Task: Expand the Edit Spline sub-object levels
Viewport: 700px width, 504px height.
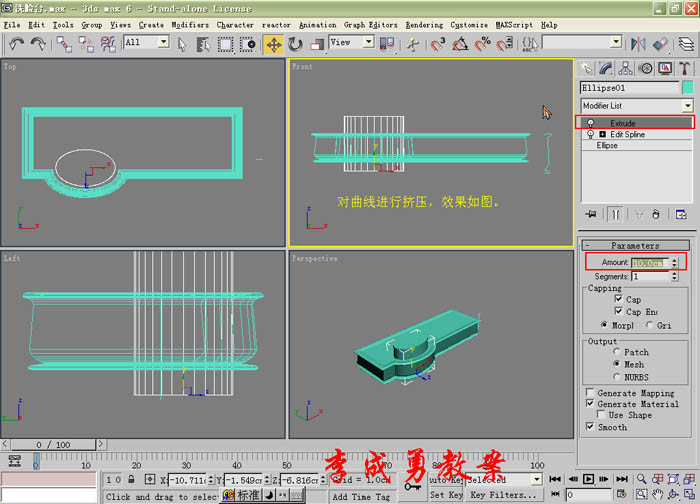Action: point(602,134)
